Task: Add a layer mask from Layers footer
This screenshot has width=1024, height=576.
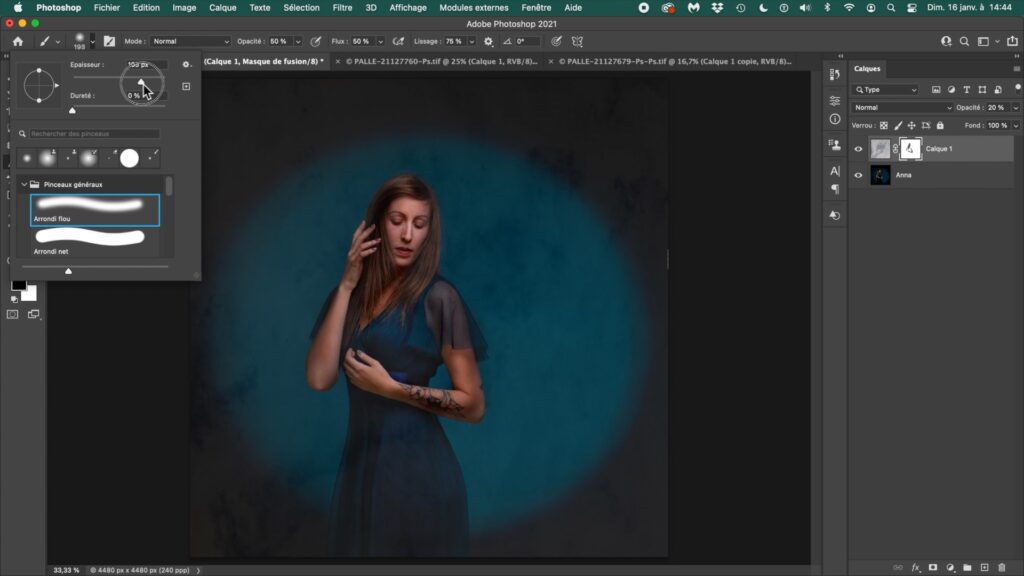Action: [933, 567]
